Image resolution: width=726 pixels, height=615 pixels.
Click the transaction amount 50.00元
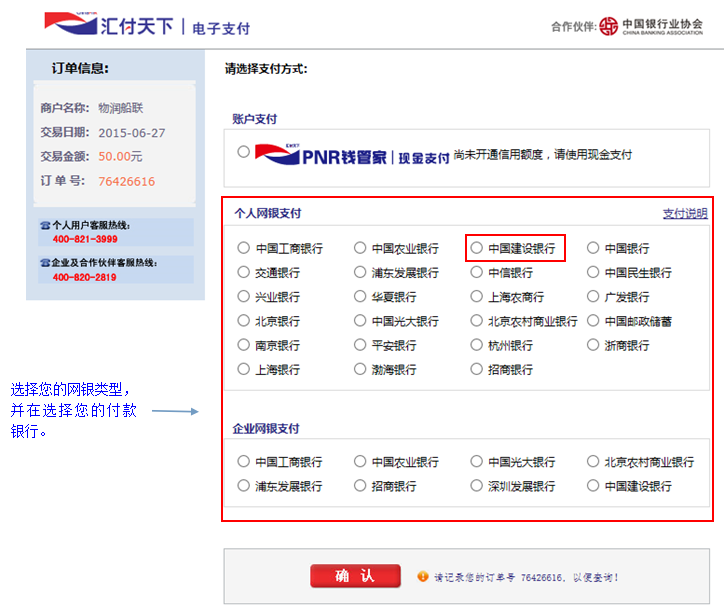click(x=120, y=157)
